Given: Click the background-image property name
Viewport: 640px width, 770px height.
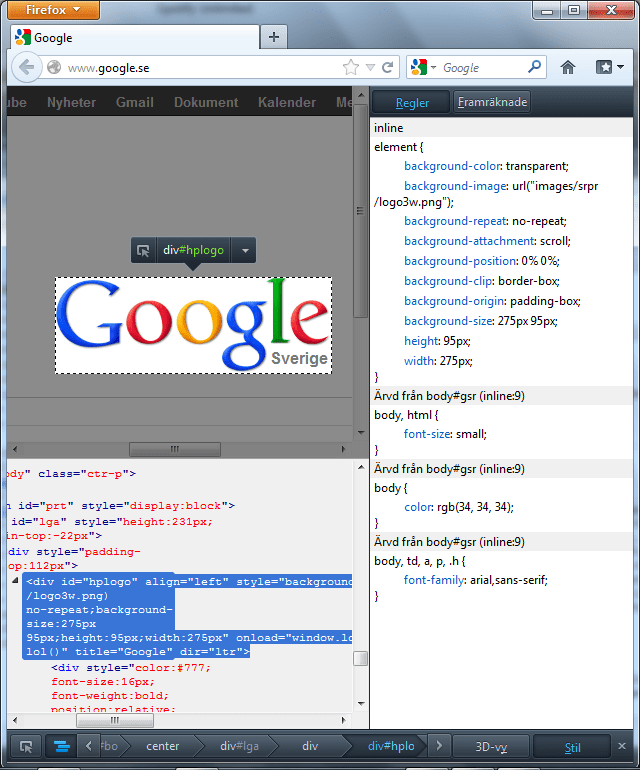Looking at the screenshot, I should 455,186.
